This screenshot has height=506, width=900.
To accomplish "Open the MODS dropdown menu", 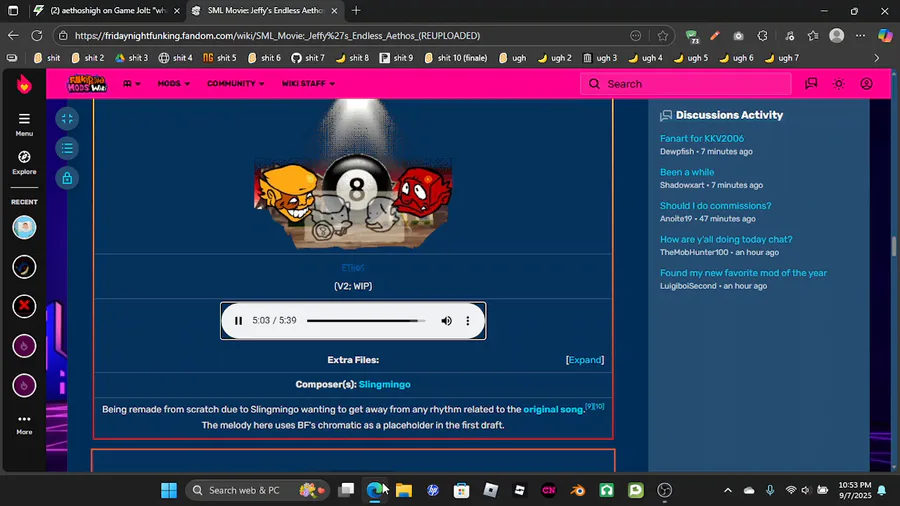I will click(173, 84).
